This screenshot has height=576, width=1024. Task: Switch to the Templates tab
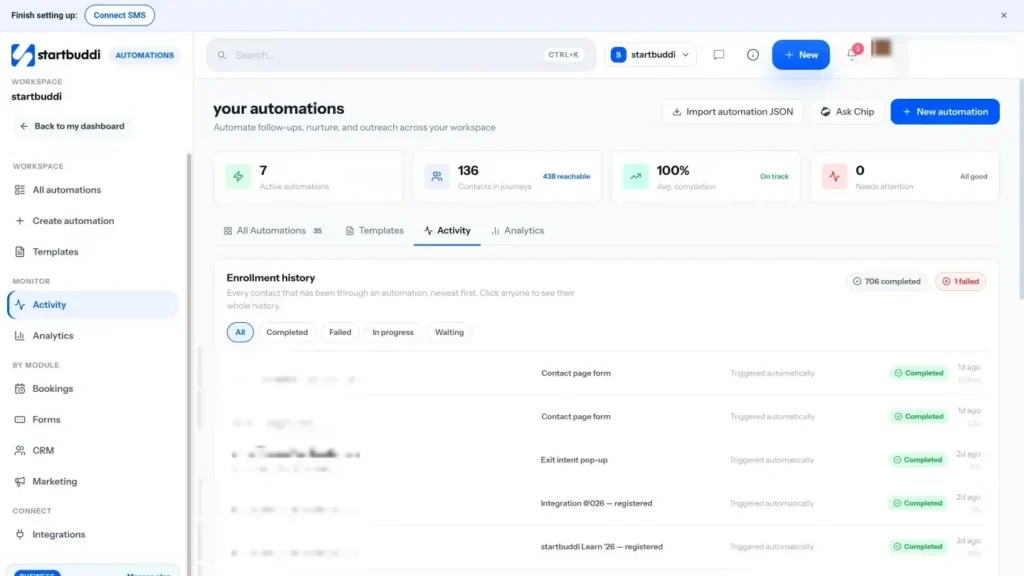pyautogui.click(x=374, y=231)
